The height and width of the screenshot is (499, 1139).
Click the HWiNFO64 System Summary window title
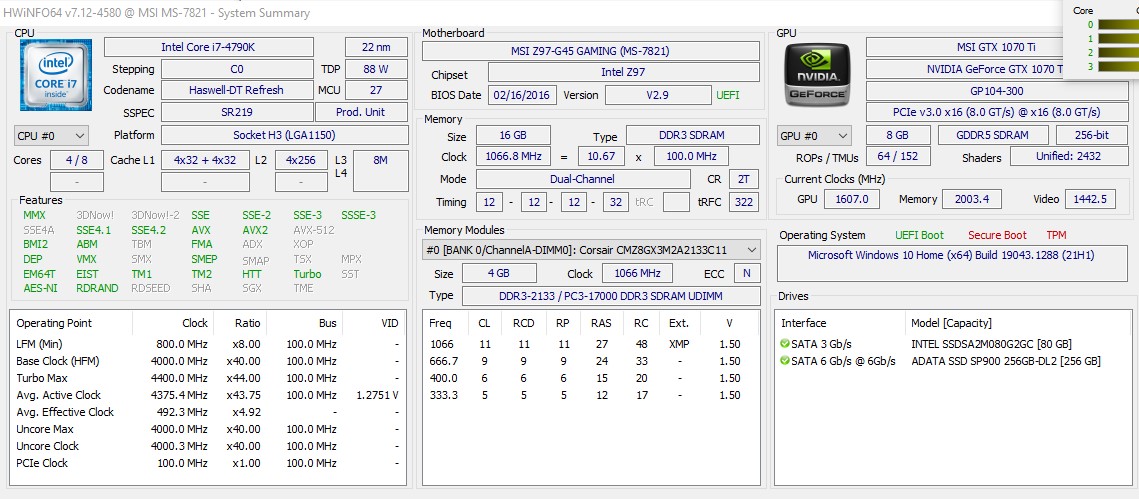point(156,12)
